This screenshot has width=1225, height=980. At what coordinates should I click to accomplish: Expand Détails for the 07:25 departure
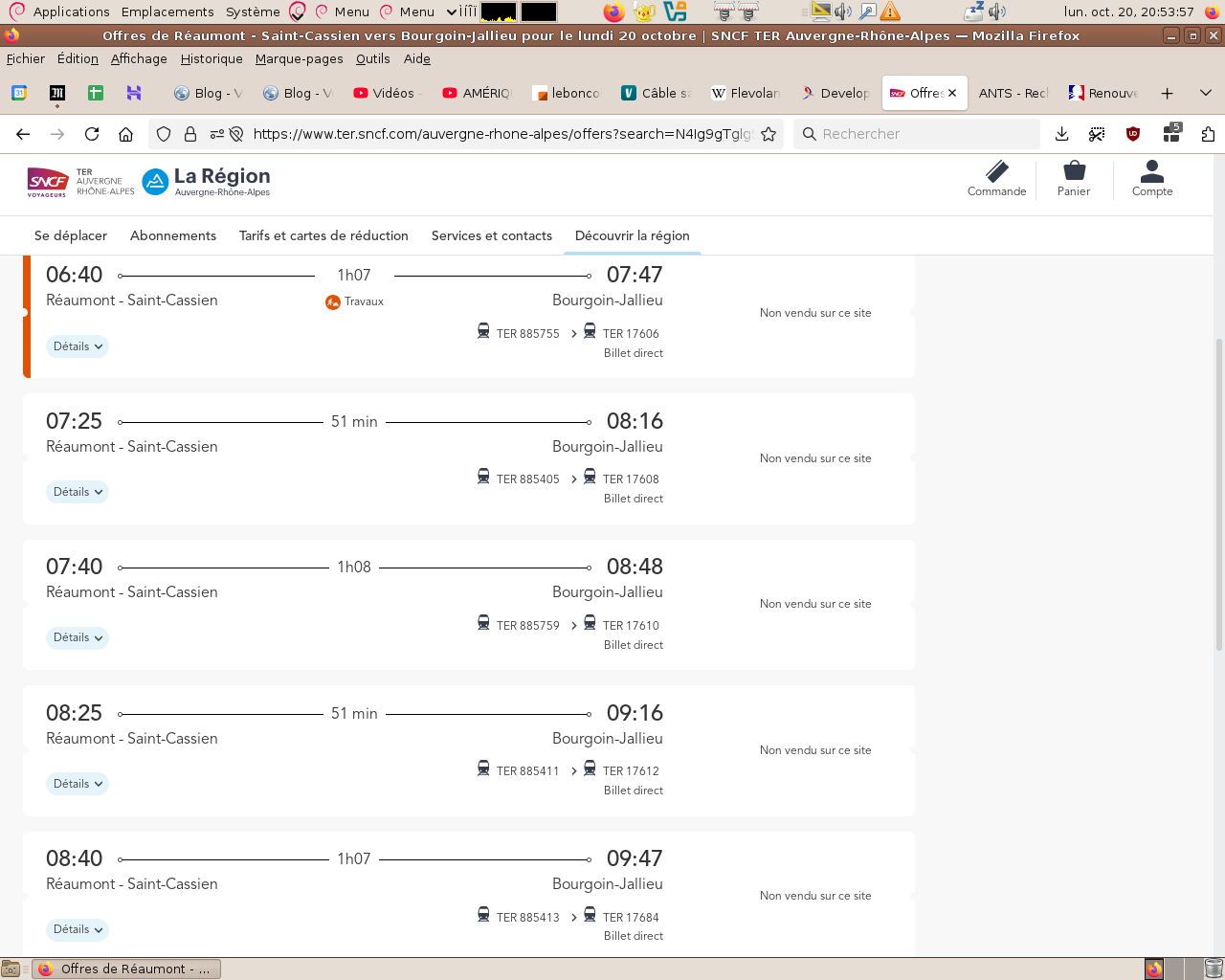(78, 492)
